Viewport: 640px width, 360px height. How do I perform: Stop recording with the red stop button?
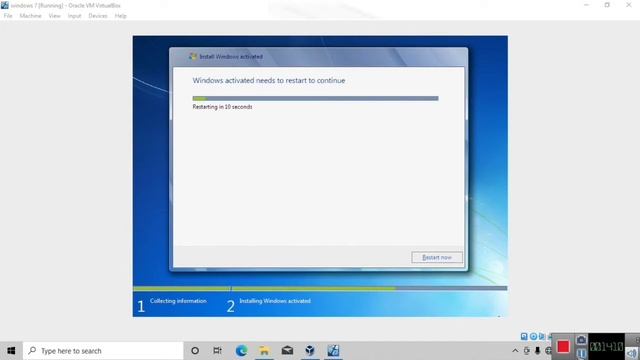pos(563,347)
